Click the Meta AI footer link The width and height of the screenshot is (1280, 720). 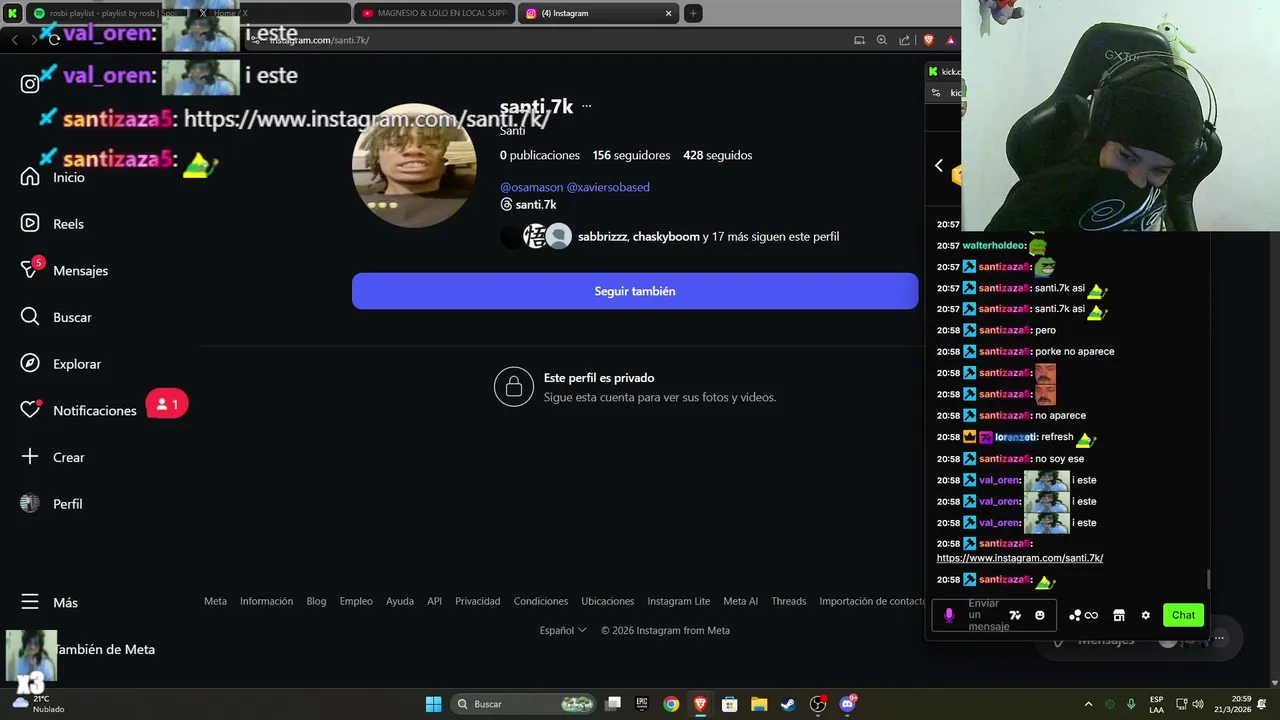pyautogui.click(x=740, y=601)
